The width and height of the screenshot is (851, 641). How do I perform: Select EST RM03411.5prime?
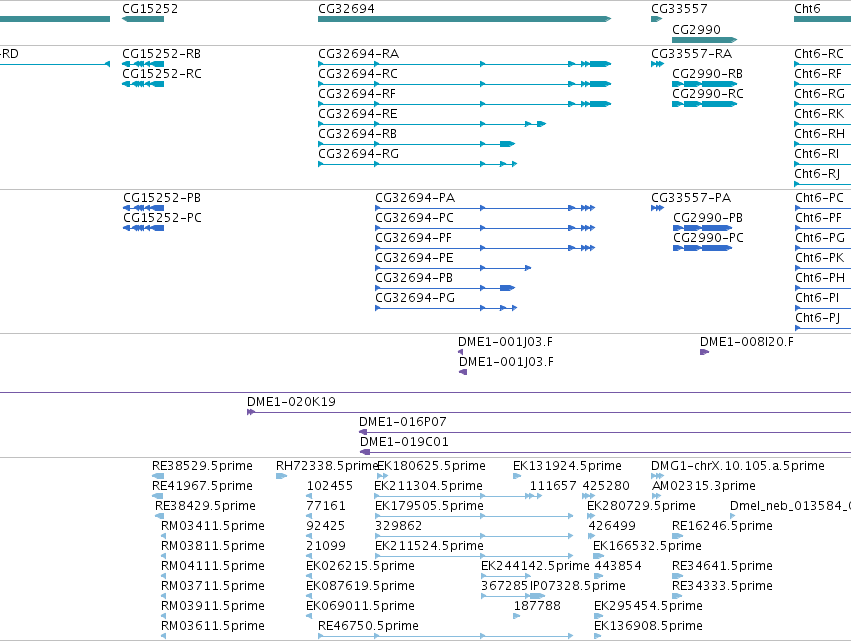(213, 526)
